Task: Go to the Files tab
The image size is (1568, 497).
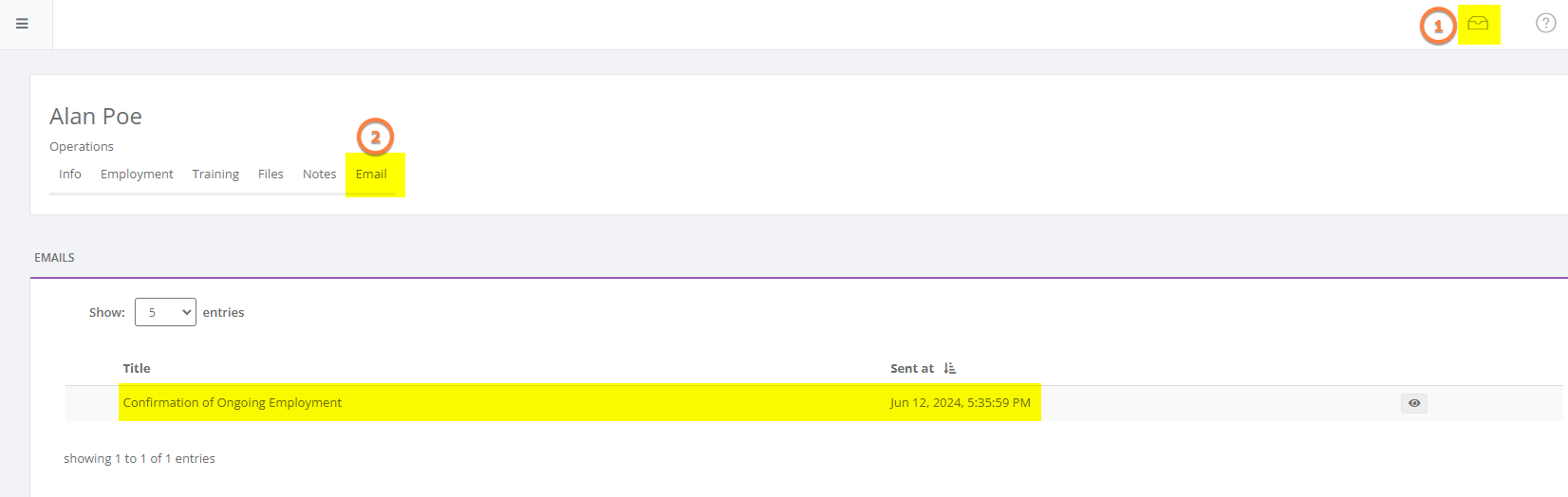Action: tap(271, 174)
